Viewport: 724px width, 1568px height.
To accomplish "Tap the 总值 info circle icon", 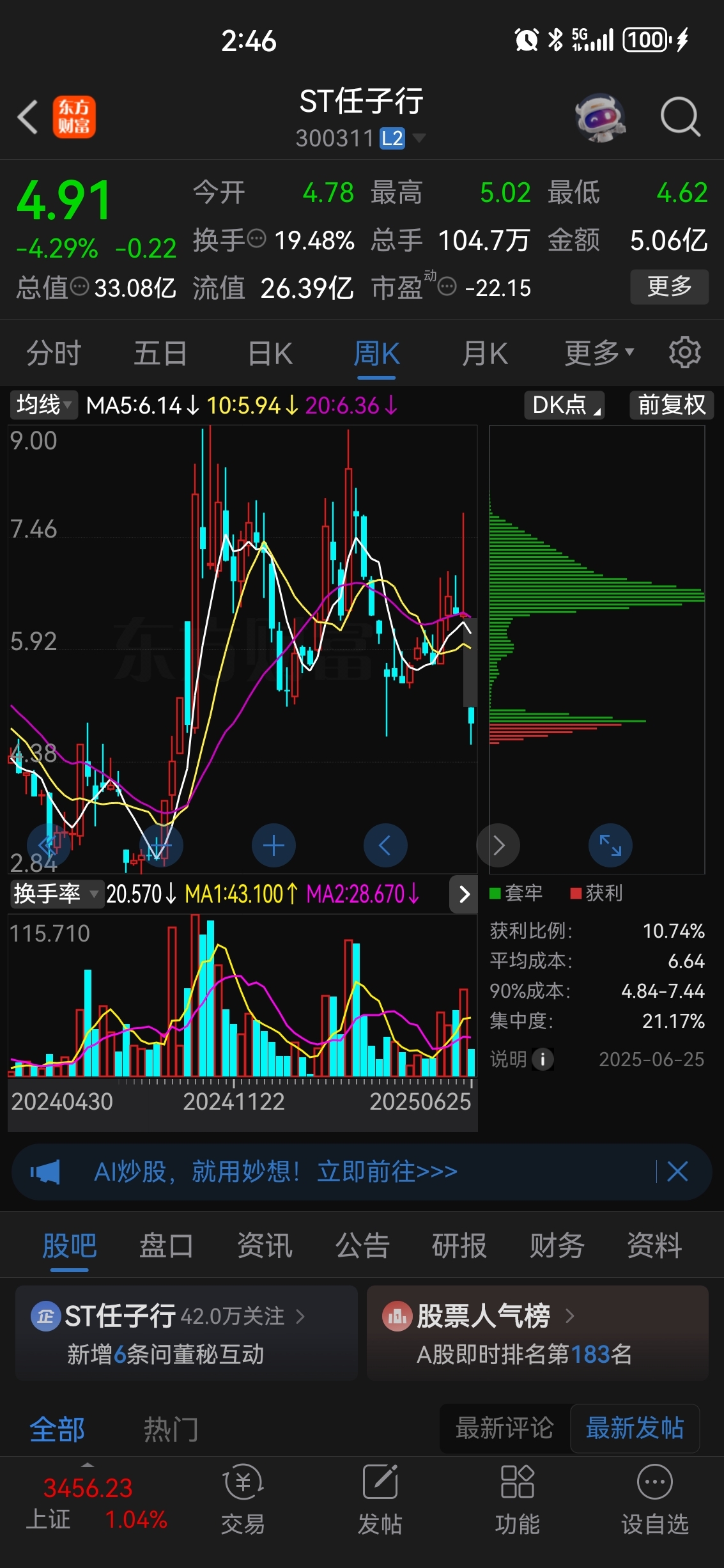I will 79,286.
